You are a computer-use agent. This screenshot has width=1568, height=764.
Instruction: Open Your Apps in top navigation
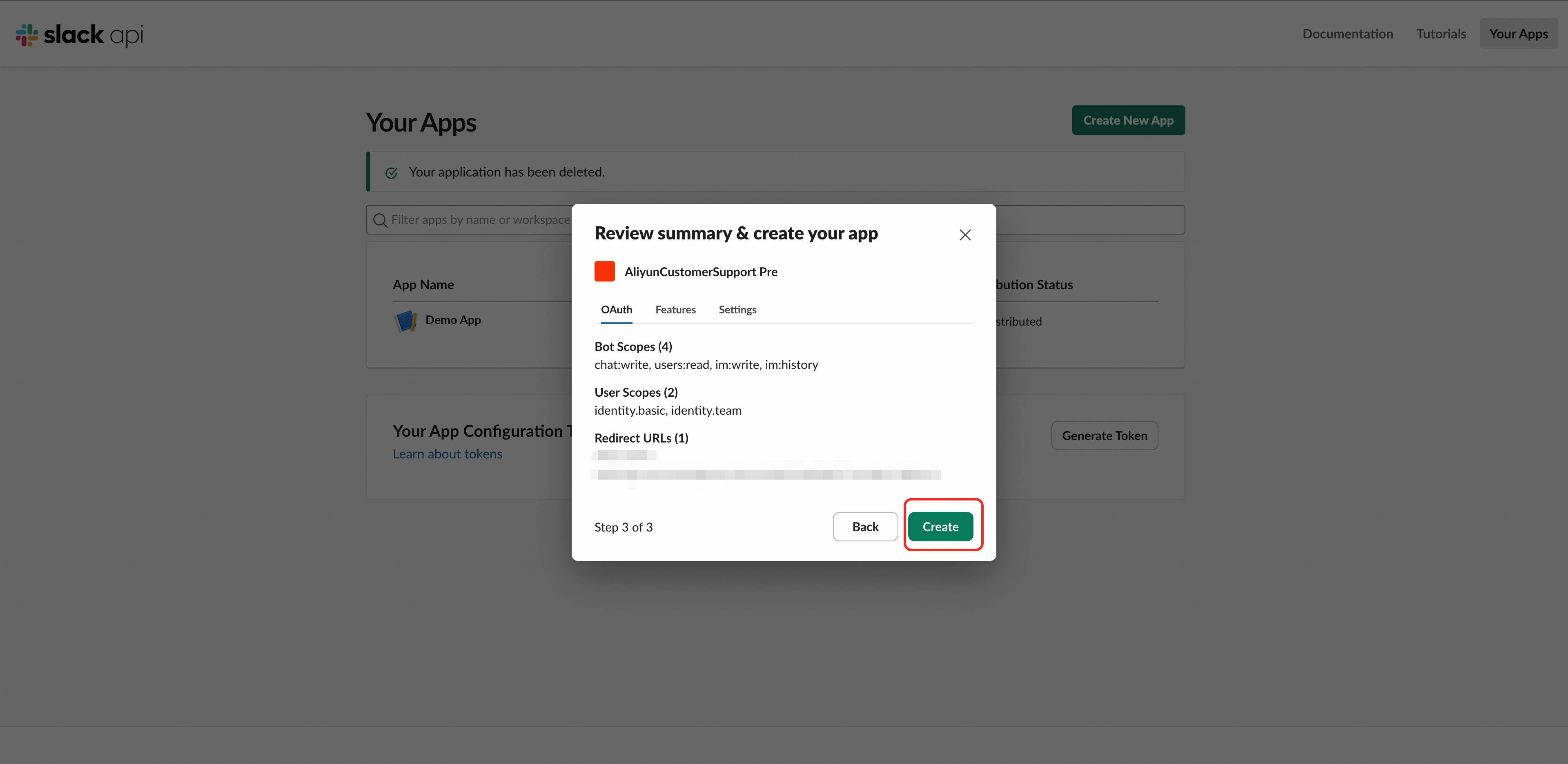coord(1519,34)
